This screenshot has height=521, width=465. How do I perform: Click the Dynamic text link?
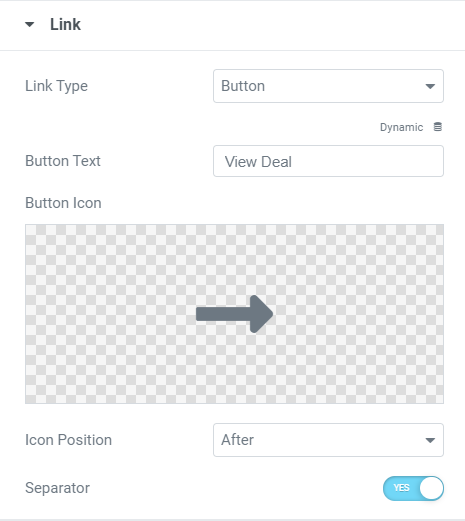[401, 127]
